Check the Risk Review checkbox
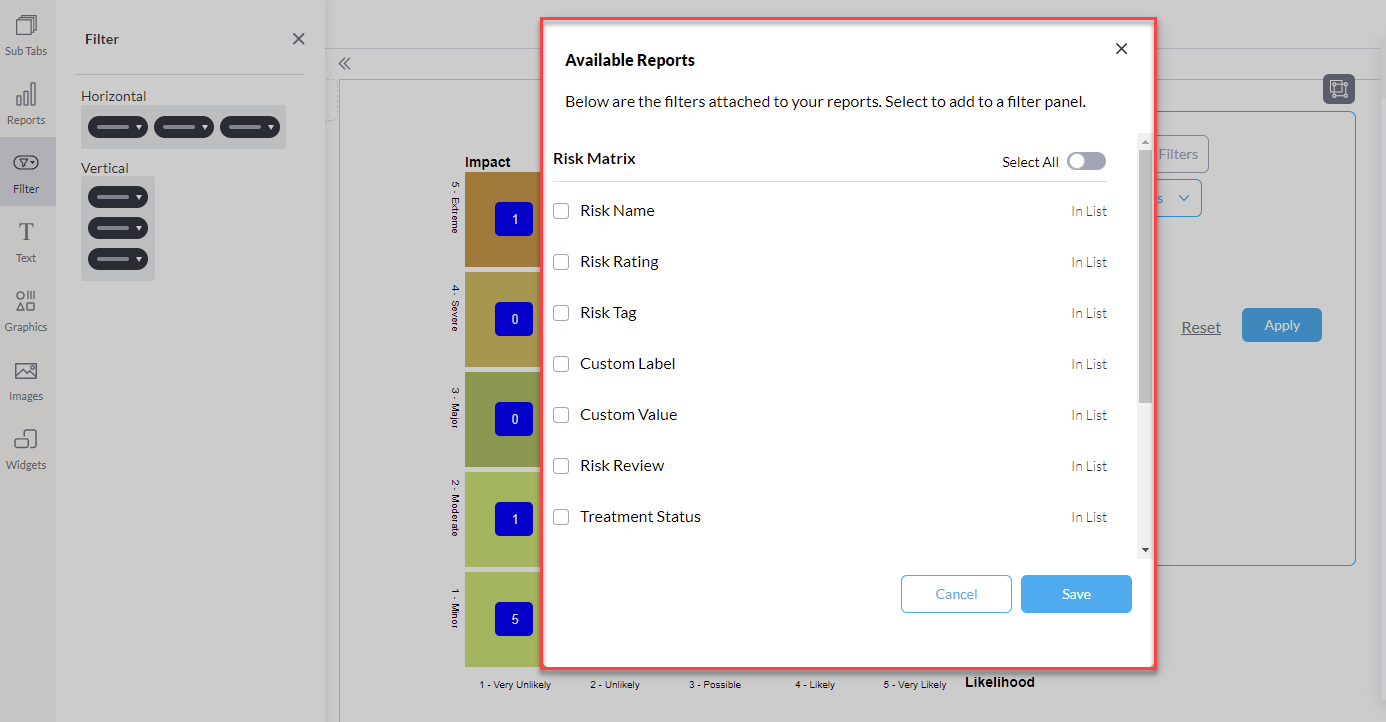This screenshot has height=722, width=1386. click(561, 466)
